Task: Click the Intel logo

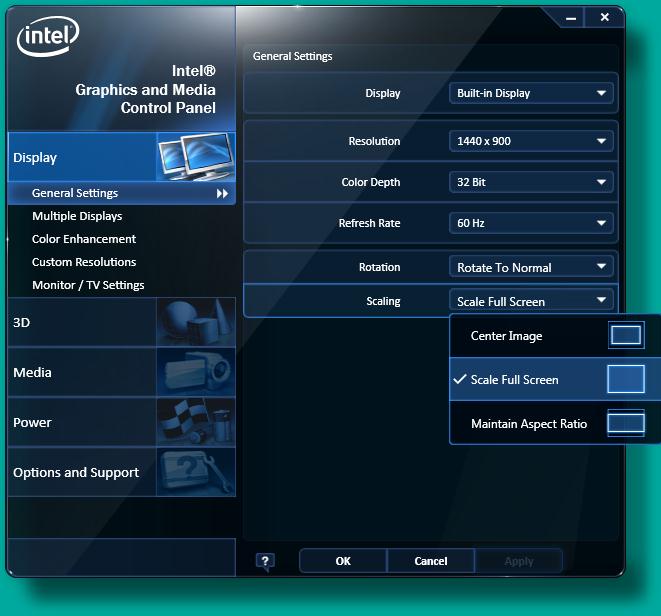Action: click(x=47, y=40)
